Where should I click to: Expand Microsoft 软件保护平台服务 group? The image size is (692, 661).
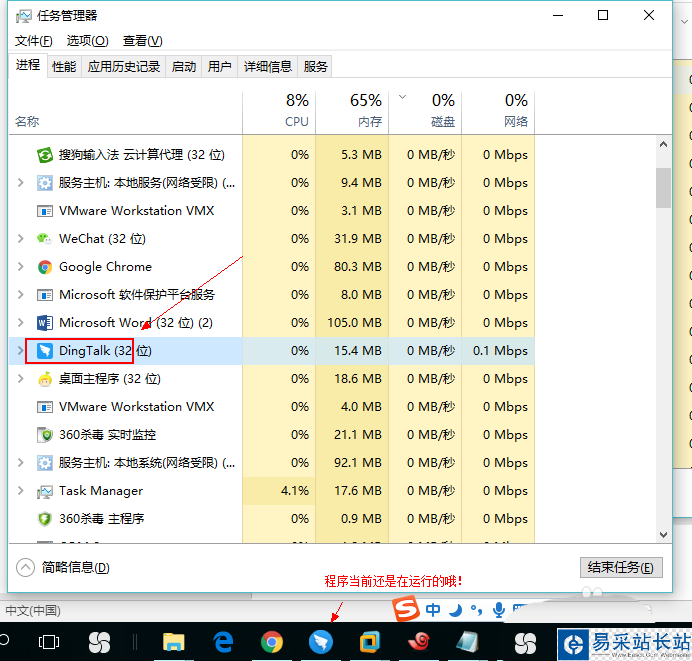tap(20, 295)
